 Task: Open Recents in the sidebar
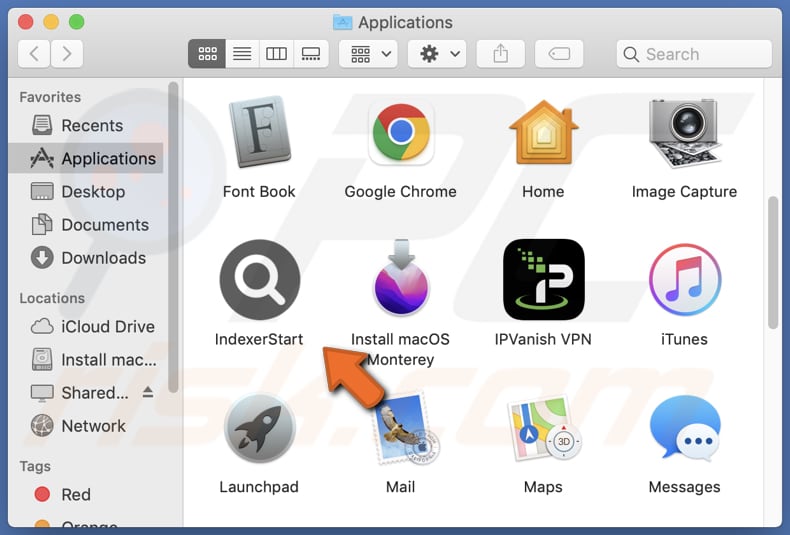pyautogui.click(x=86, y=125)
